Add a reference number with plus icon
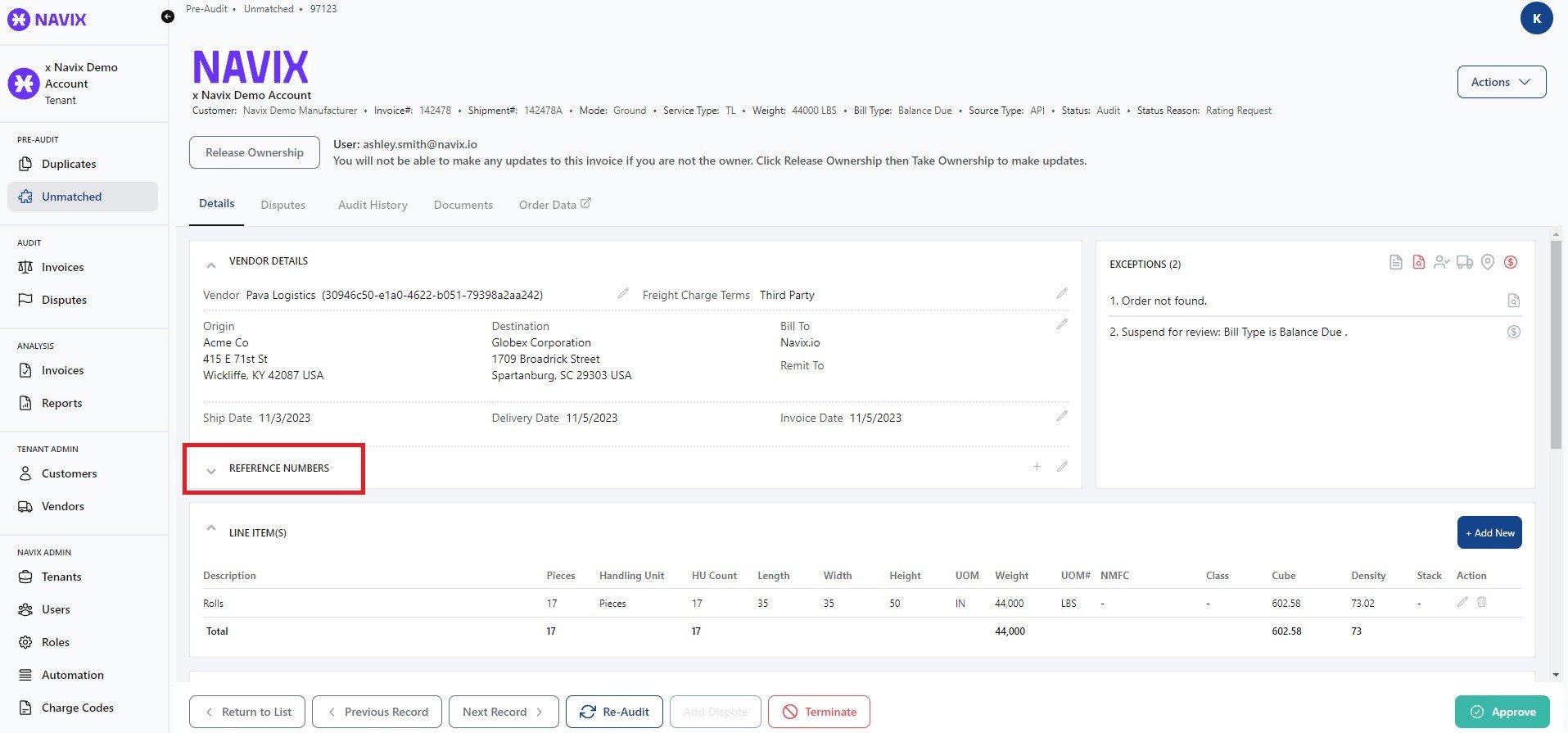Image resolution: width=1568 pixels, height=733 pixels. coord(1037,467)
